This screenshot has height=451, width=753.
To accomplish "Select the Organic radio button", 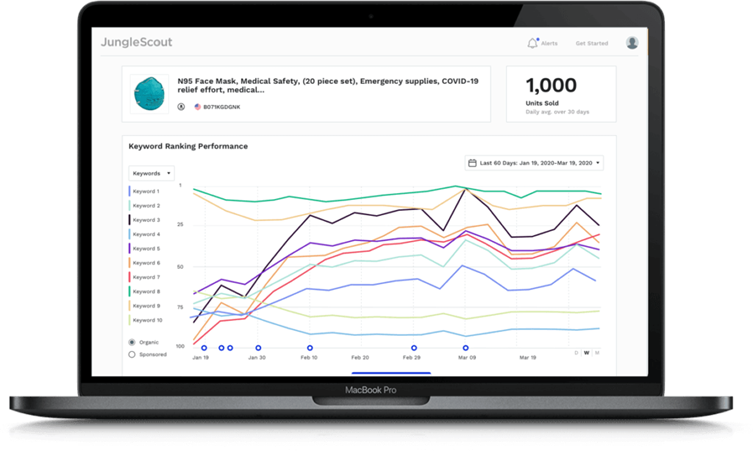I will click(x=132, y=342).
